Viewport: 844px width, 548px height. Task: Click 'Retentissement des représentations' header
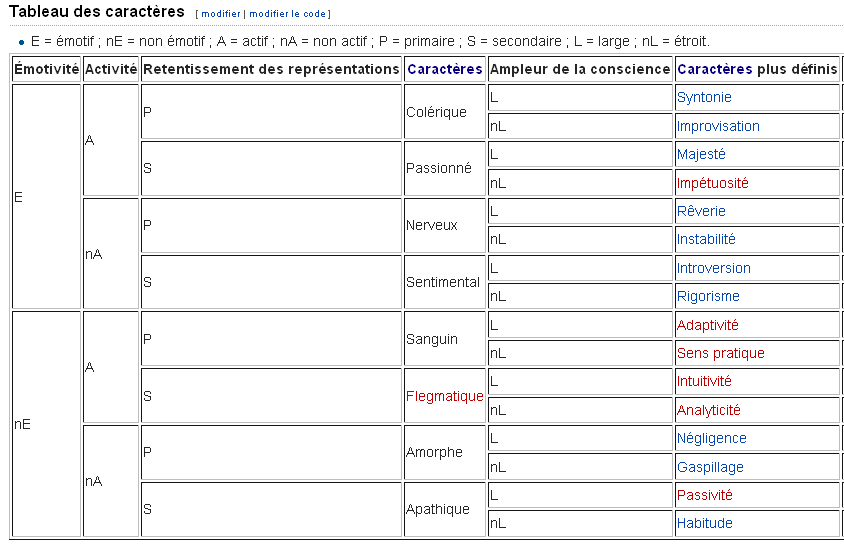271,69
